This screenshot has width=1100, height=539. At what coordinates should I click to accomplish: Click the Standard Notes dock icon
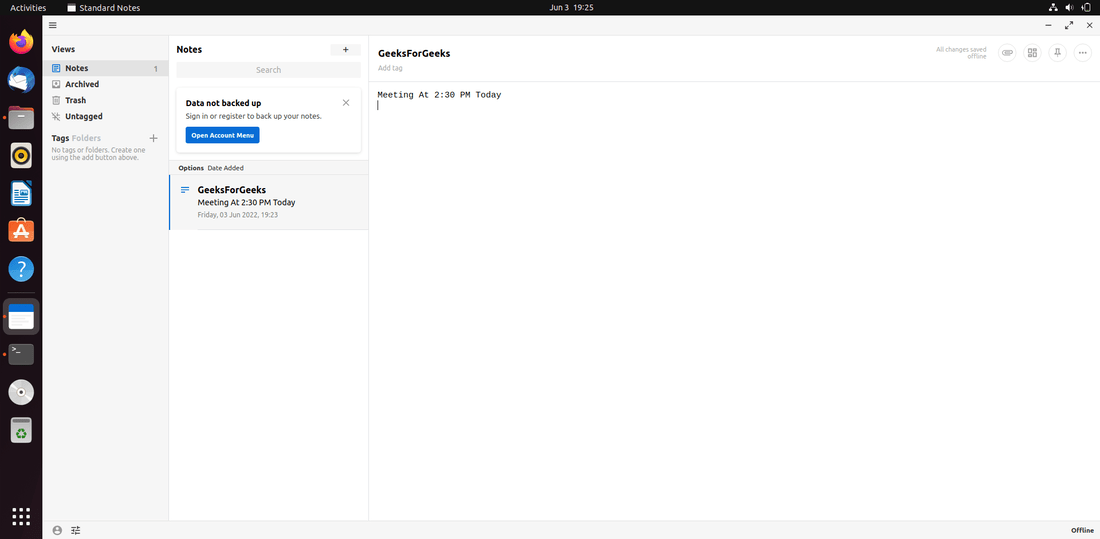point(21,317)
